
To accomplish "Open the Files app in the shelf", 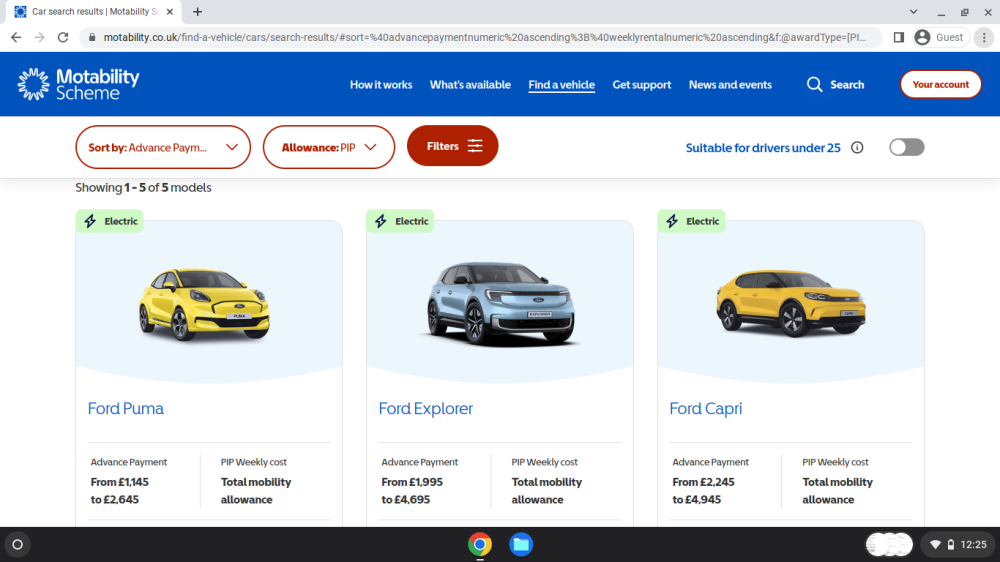I will (x=521, y=544).
